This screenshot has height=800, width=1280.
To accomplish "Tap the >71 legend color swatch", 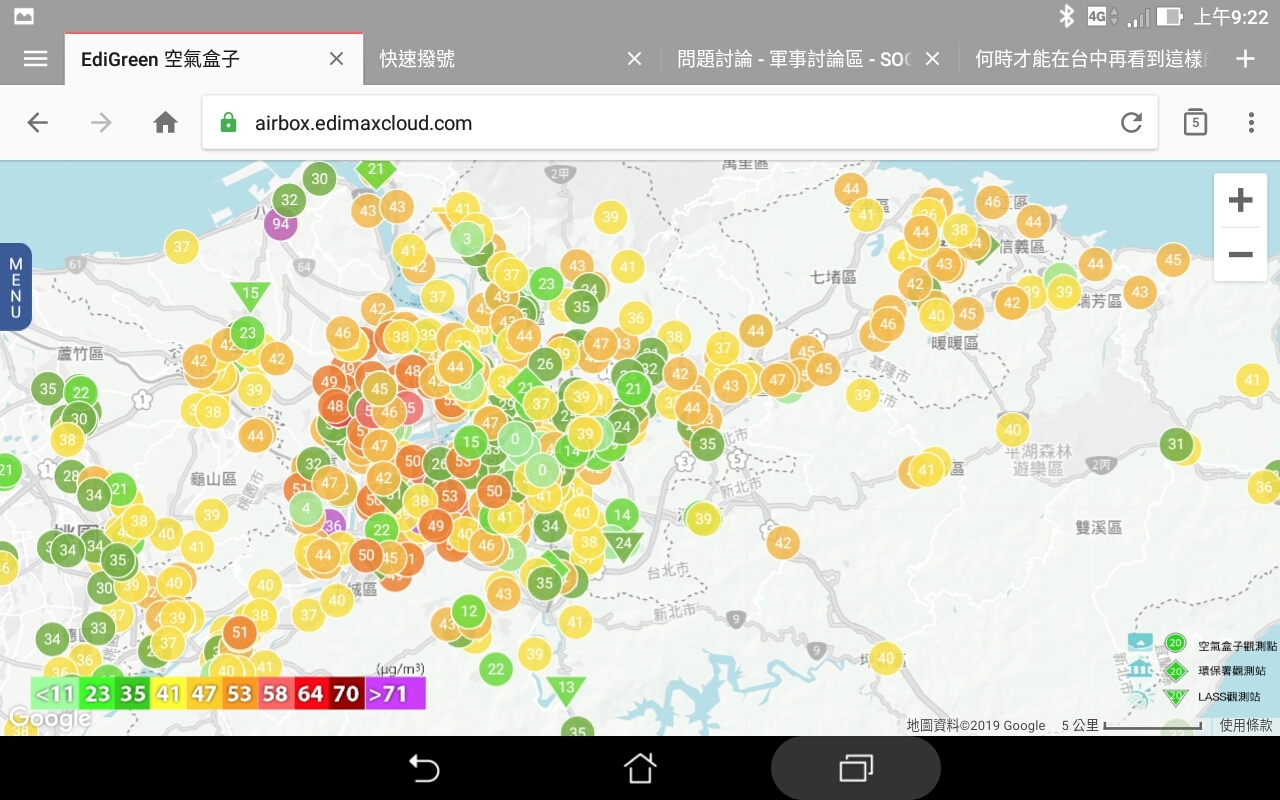I will [395, 693].
